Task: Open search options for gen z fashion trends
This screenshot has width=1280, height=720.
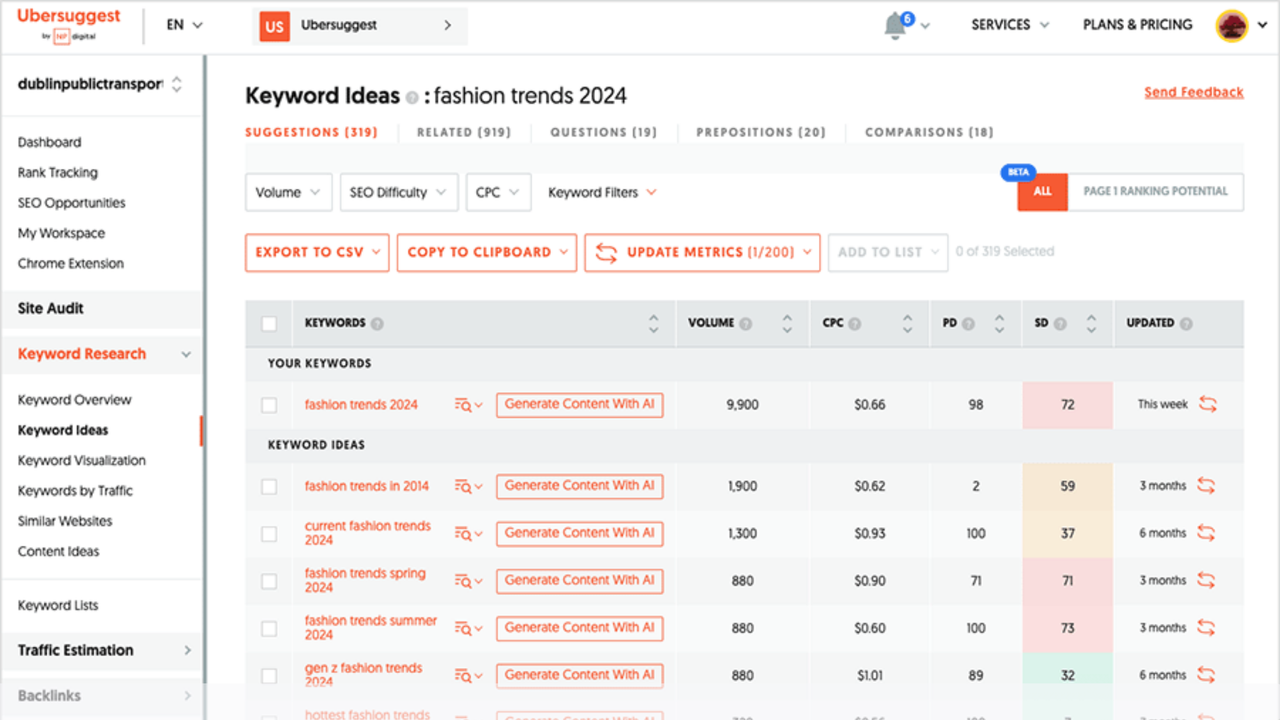Action: click(468, 676)
